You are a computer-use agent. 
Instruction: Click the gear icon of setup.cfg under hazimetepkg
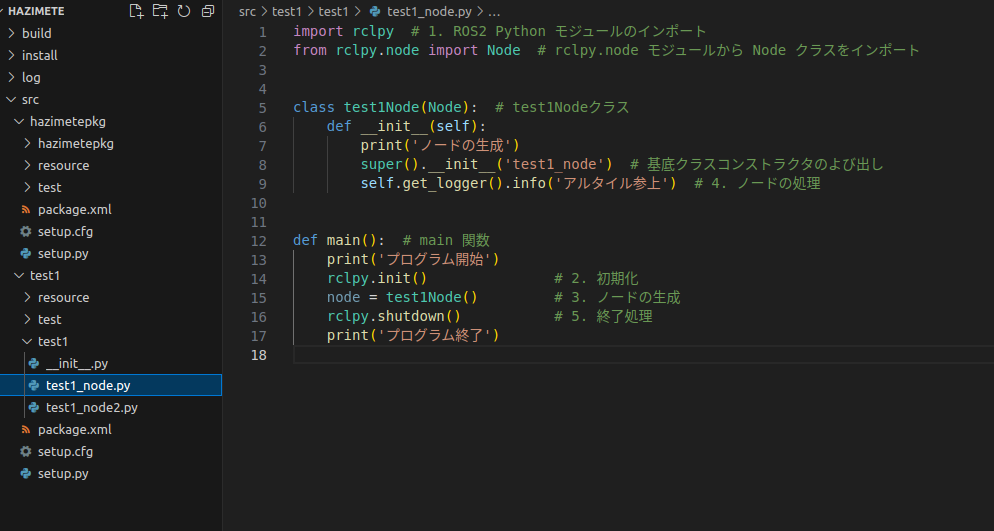(26, 232)
